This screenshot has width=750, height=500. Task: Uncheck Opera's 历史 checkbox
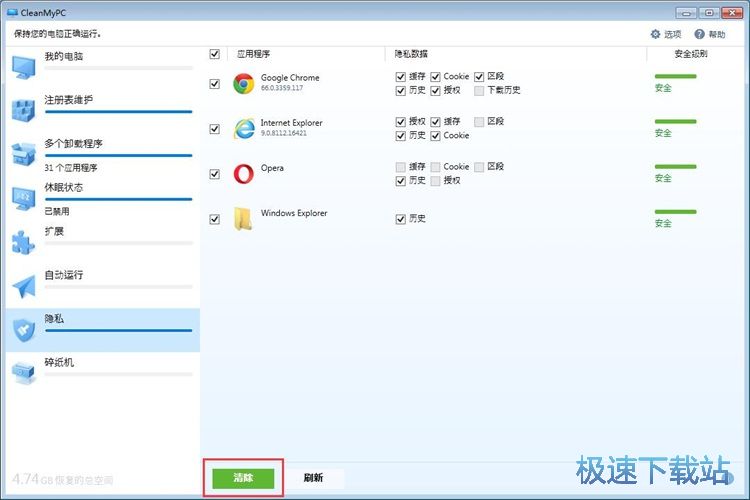tap(401, 181)
